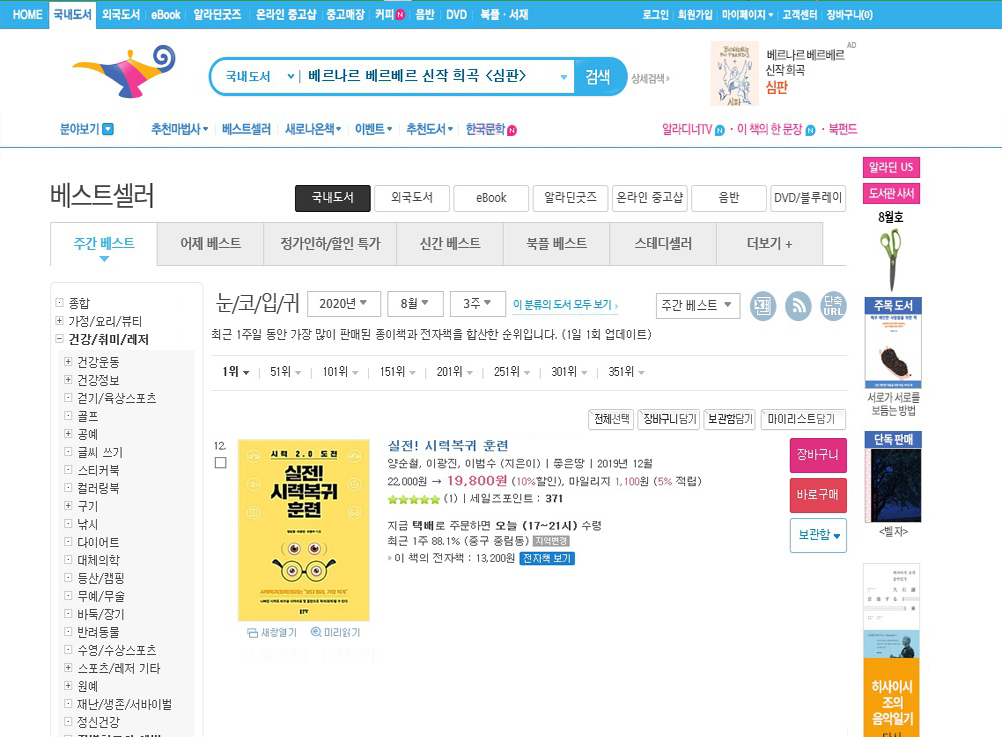Expand the 원예 plus box
This screenshot has width=1002, height=737.
pyautogui.click(x=68, y=686)
